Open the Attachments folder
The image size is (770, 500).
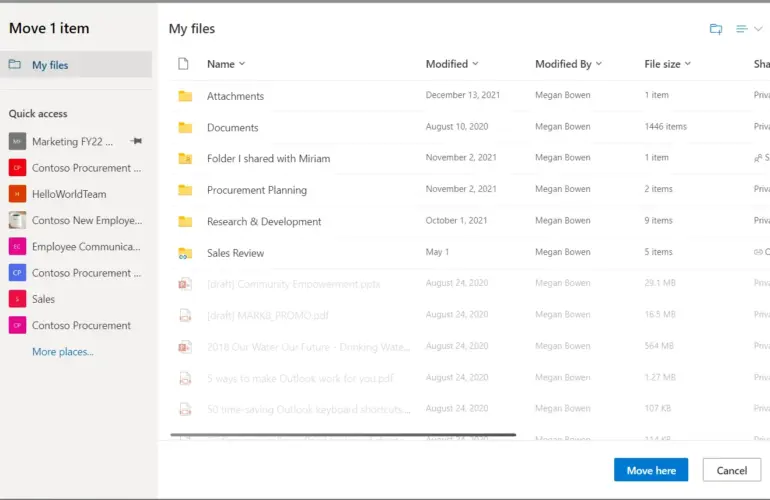(235, 96)
